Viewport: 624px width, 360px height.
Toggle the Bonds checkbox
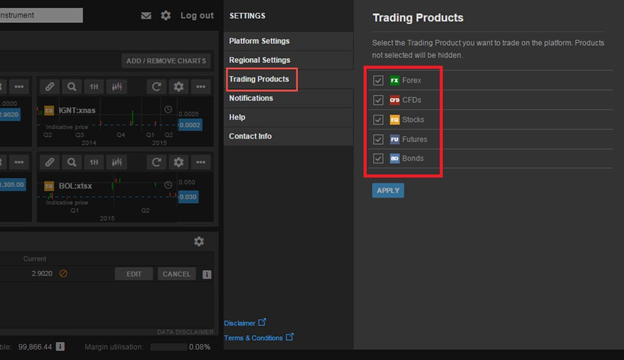378,158
